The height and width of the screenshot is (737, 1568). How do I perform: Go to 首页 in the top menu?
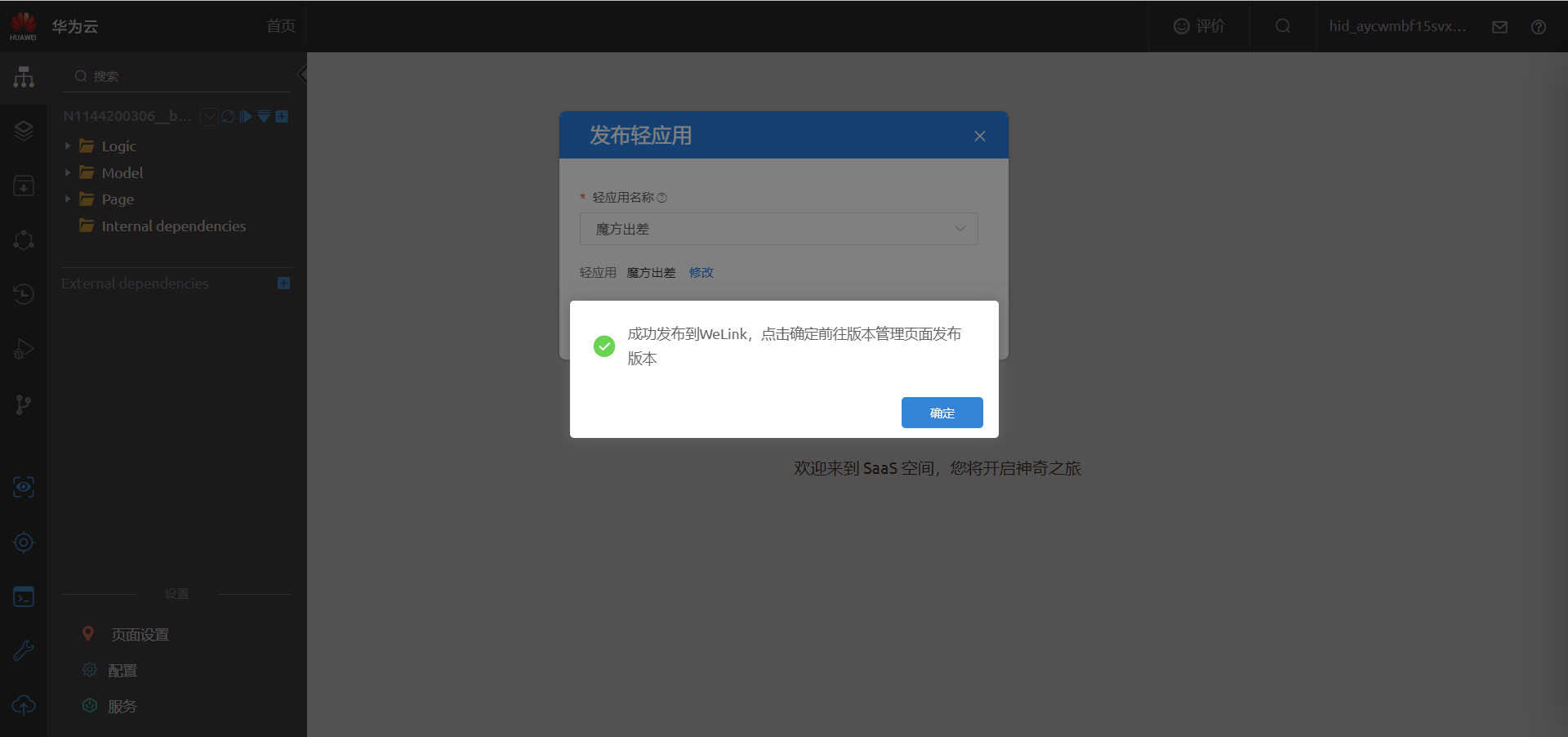pyautogui.click(x=279, y=25)
